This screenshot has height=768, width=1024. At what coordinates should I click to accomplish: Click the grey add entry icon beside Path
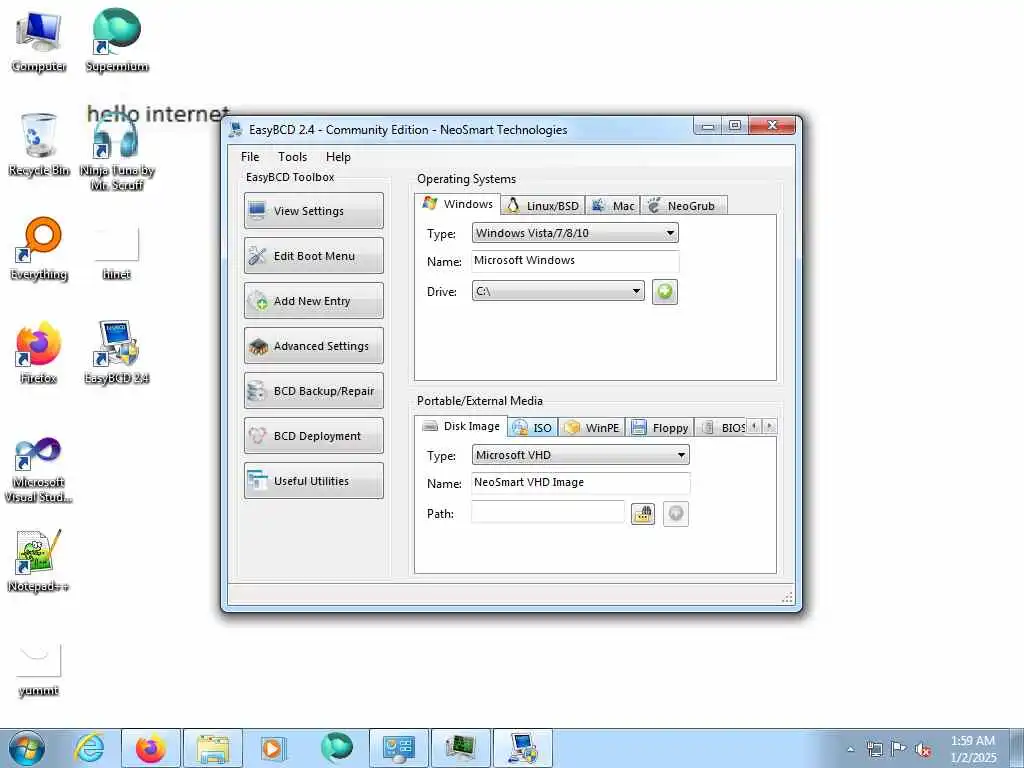675,514
